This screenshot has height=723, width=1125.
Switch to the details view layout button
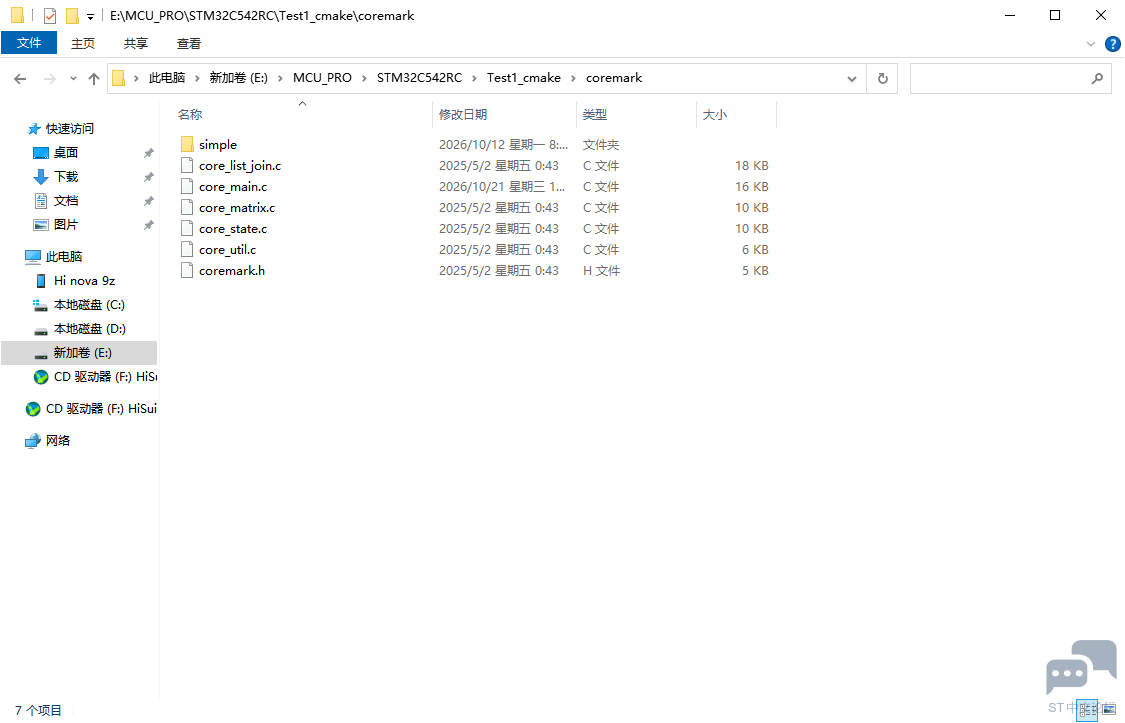1086,710
